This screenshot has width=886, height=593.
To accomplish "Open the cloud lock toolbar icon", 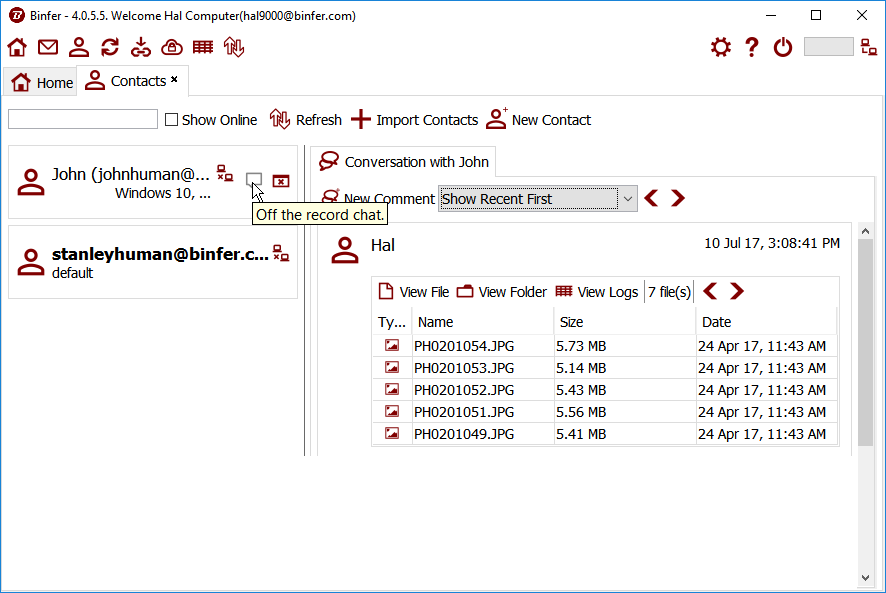I will [x=172, y=47].
